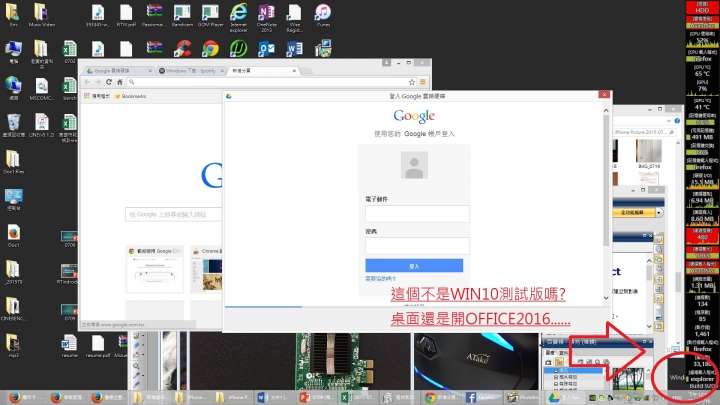
Task: Click Chrome's back arrow button
Action: click(x=87, y=82)
